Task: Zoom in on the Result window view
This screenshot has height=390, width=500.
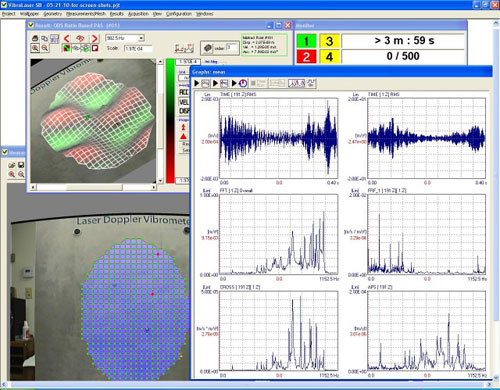Action: pos(35,48)
